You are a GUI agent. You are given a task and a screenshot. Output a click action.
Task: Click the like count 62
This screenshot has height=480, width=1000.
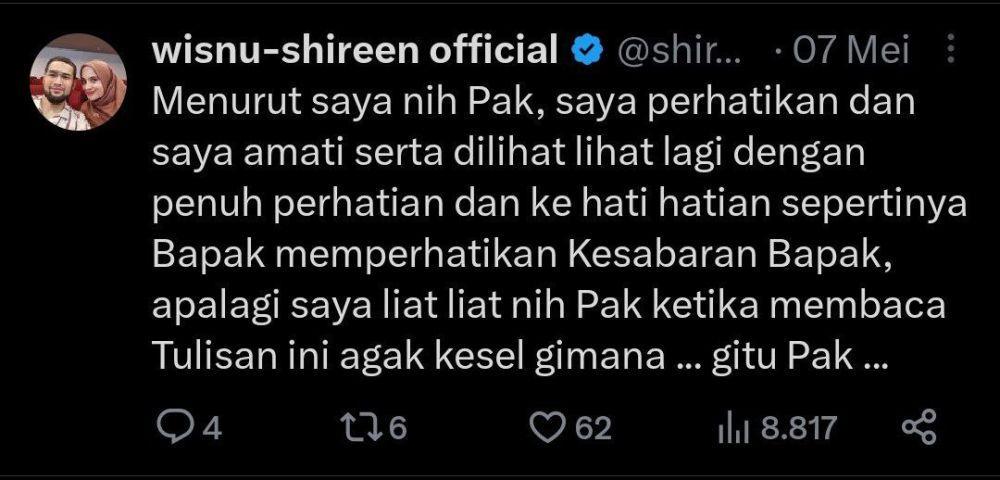coord(593,428)
